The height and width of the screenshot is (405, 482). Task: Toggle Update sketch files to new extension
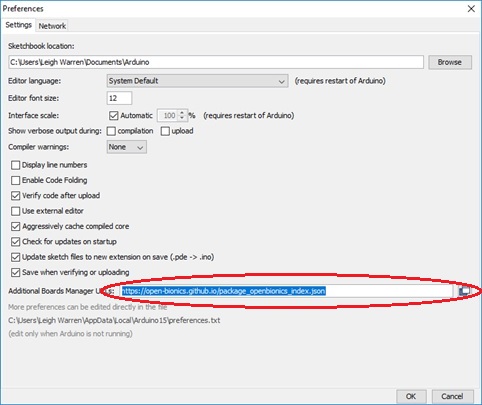[x=16, y=257]
